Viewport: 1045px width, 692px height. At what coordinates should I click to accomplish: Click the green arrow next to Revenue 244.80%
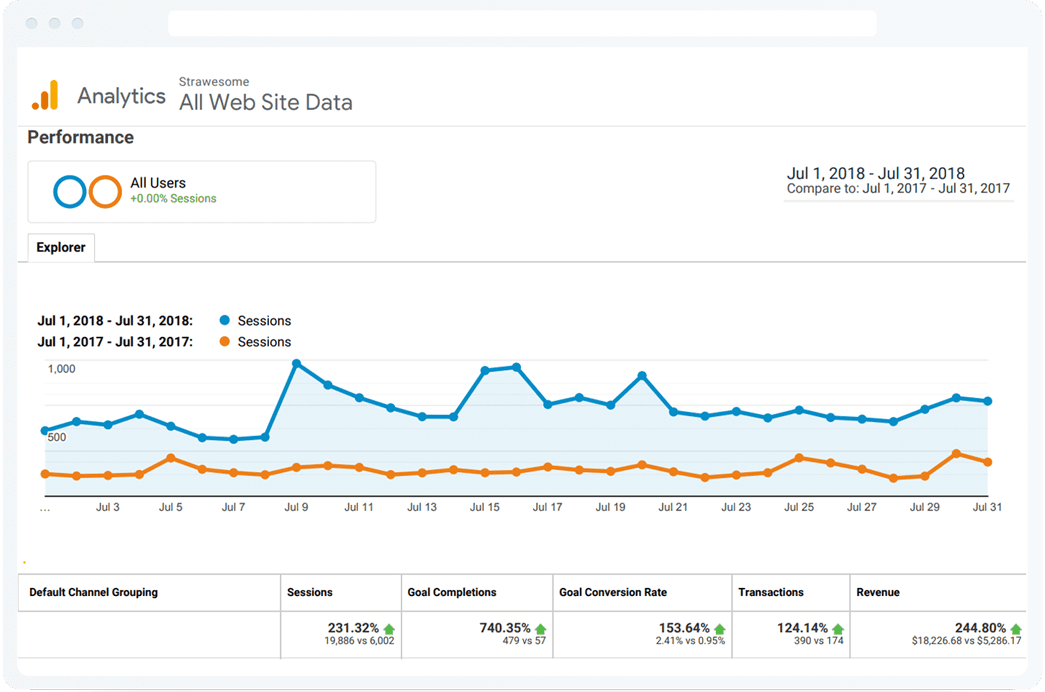click(x=1018, y=629)
